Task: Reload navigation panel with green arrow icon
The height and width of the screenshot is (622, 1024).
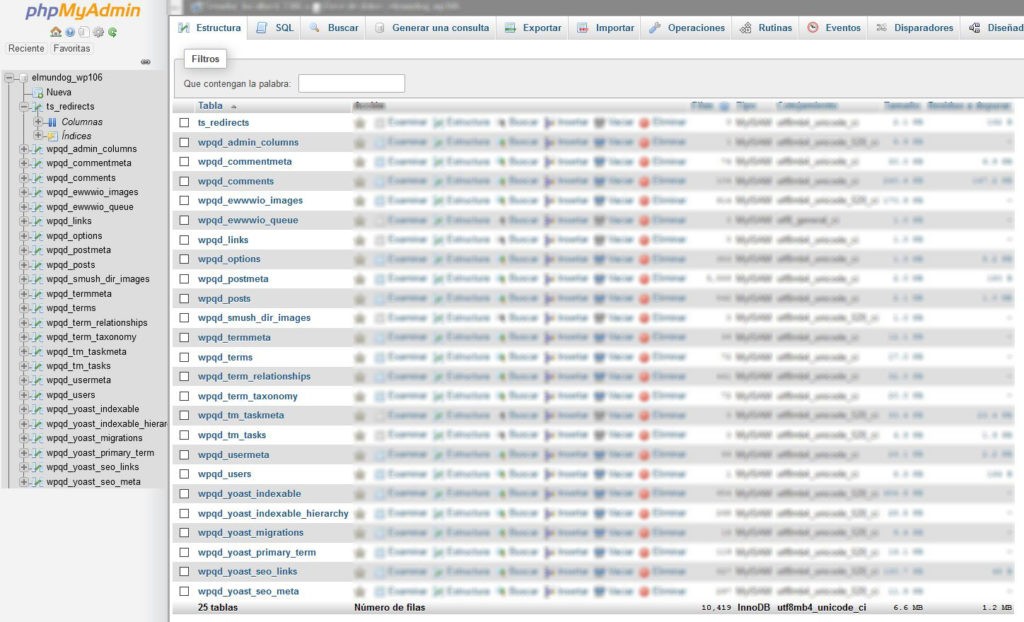Action: [112, 31]
